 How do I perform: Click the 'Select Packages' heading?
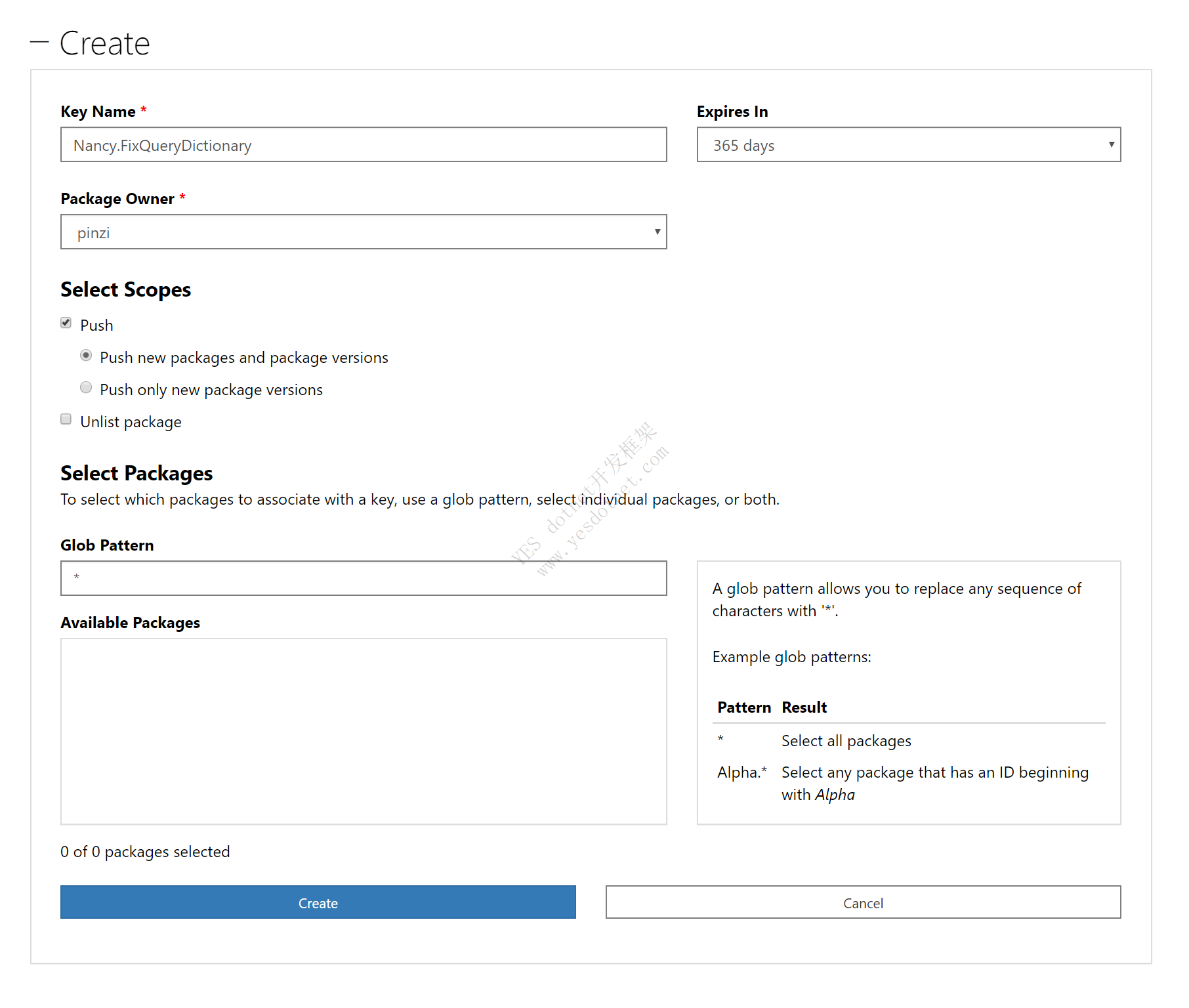tap(136, 473)
